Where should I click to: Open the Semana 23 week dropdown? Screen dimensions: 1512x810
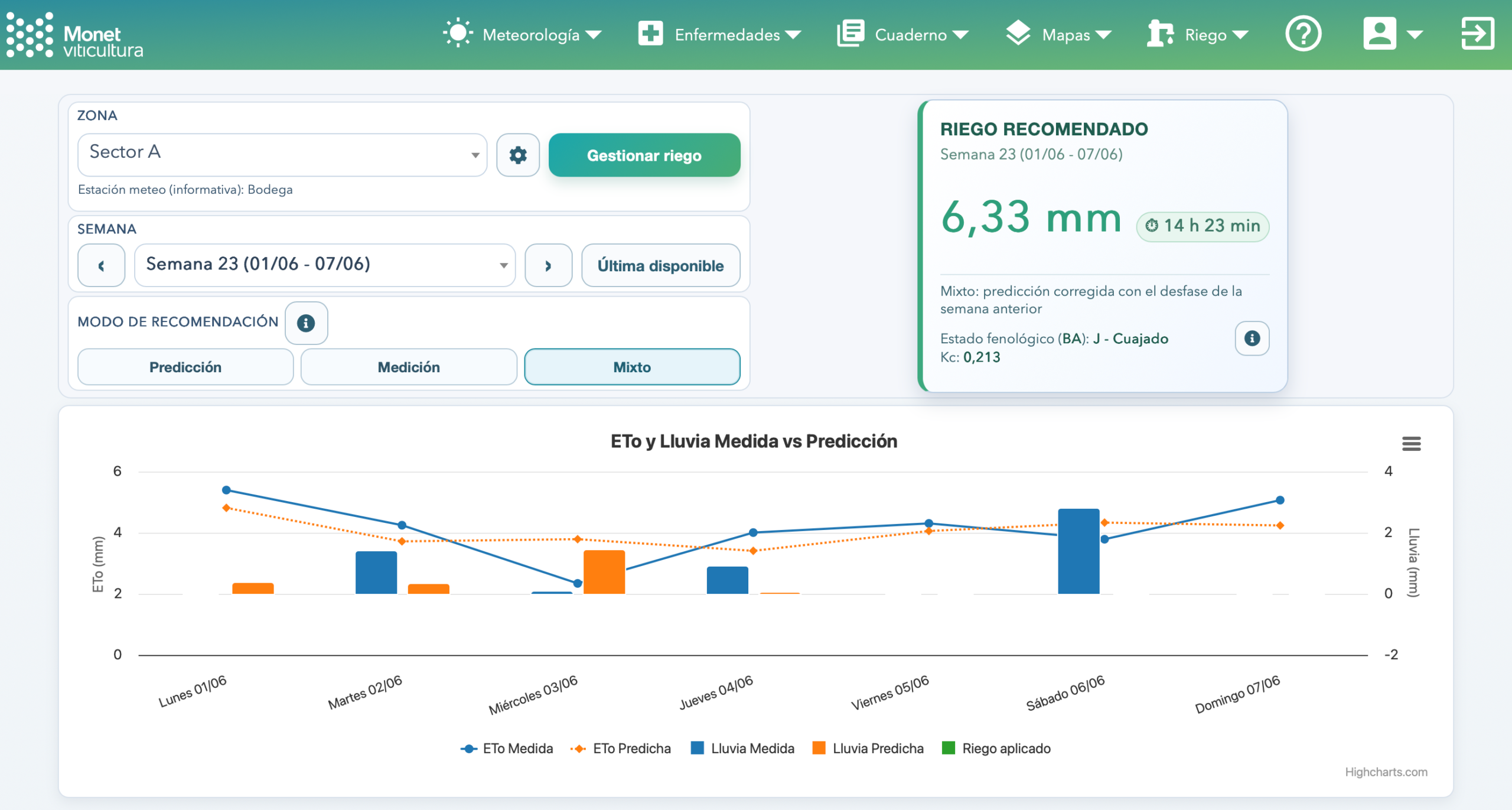325,265
